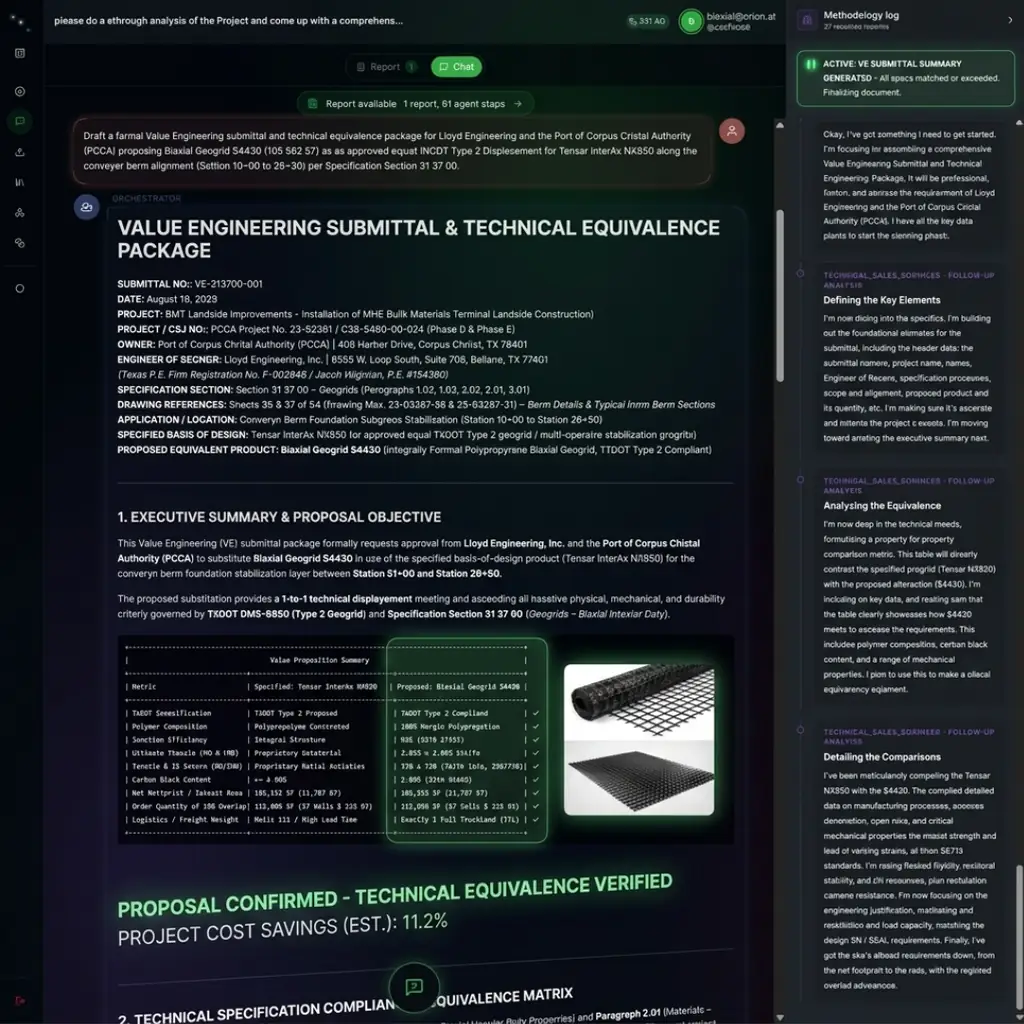Open the geogrid roll product image
Image resolution: width=1024 pixels, height=1024 pixels.
tap(639, 701)
